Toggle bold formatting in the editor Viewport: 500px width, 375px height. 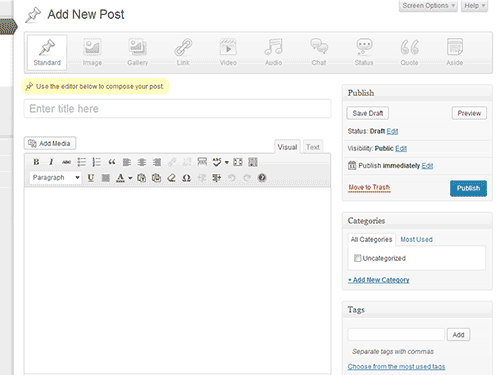click(36, 162)
